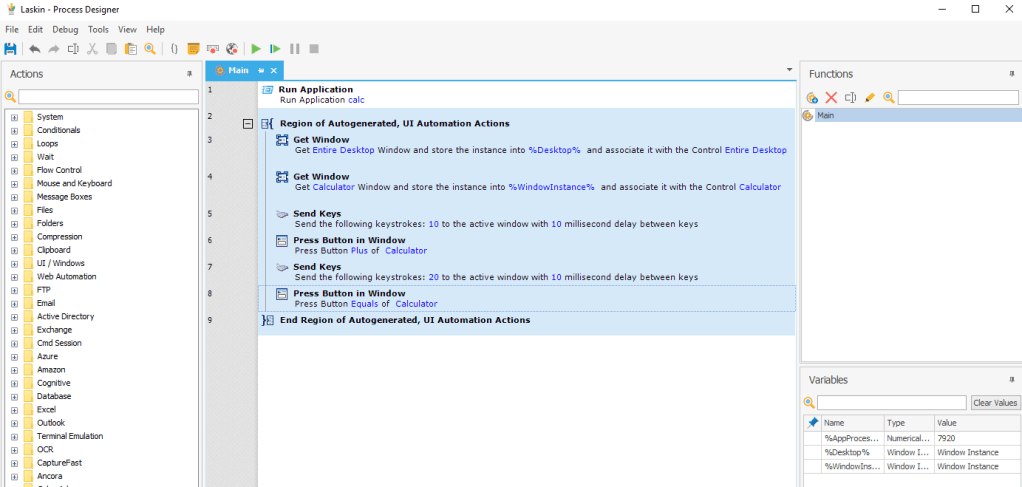1022x487 pixels.
Task: Click the red X delete function icon
Action: pyautogui.click(x=831, y=97)
